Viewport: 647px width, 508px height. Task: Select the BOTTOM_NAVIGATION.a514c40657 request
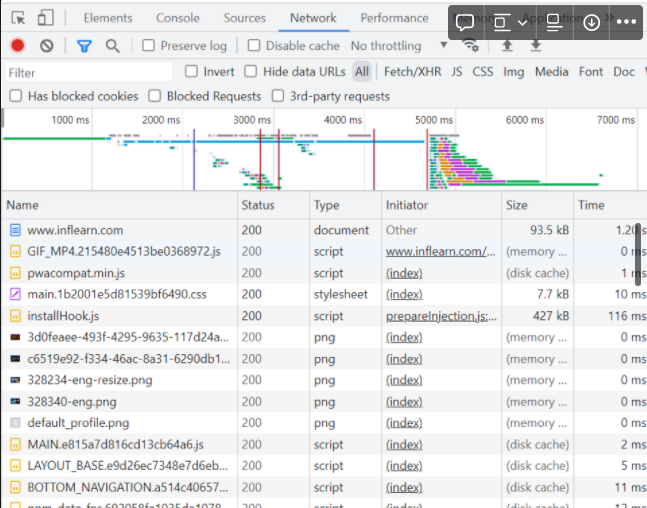(324, 487)
